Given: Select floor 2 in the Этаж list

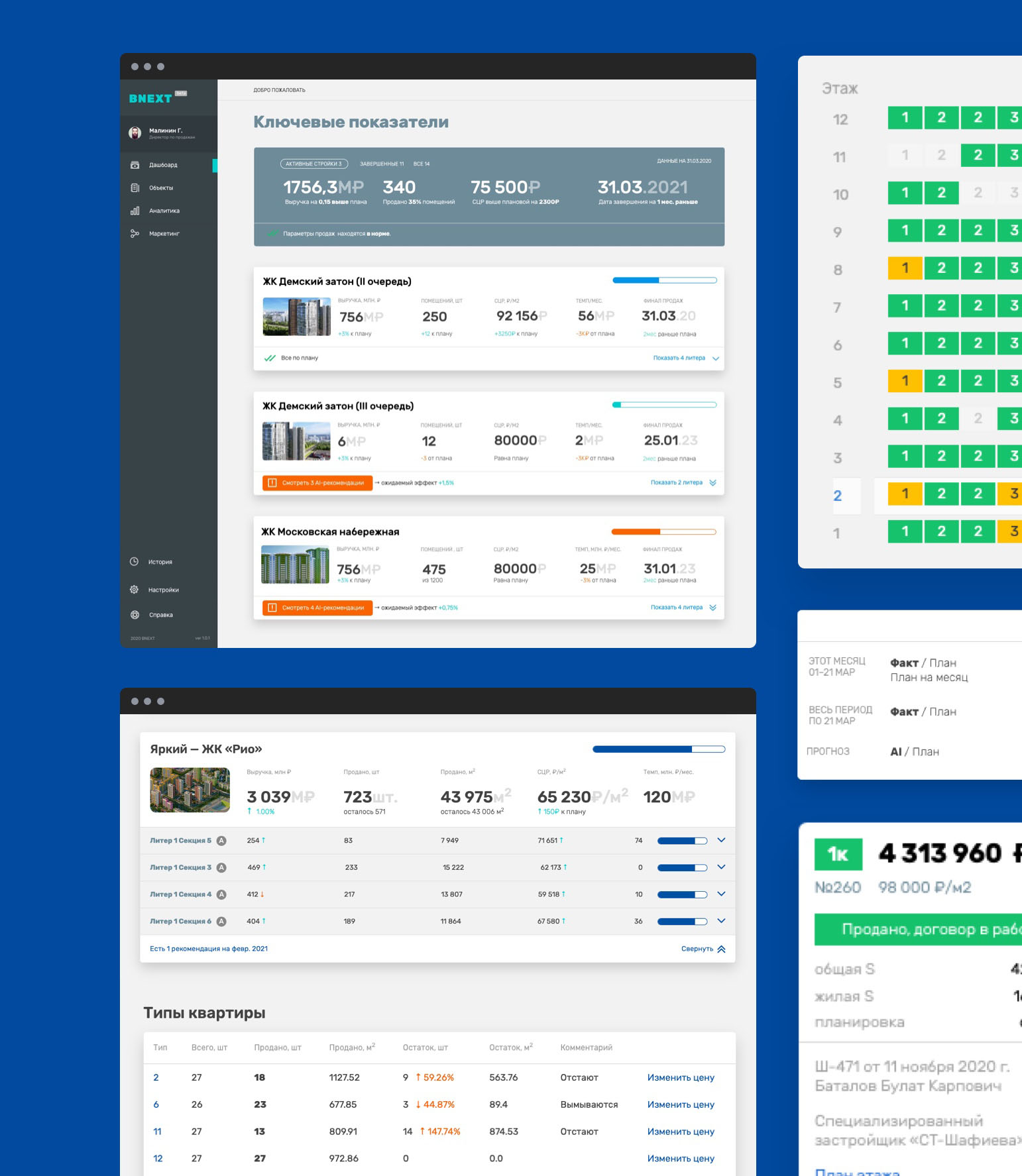Looking at the screenshot, I should coord(838,496).
